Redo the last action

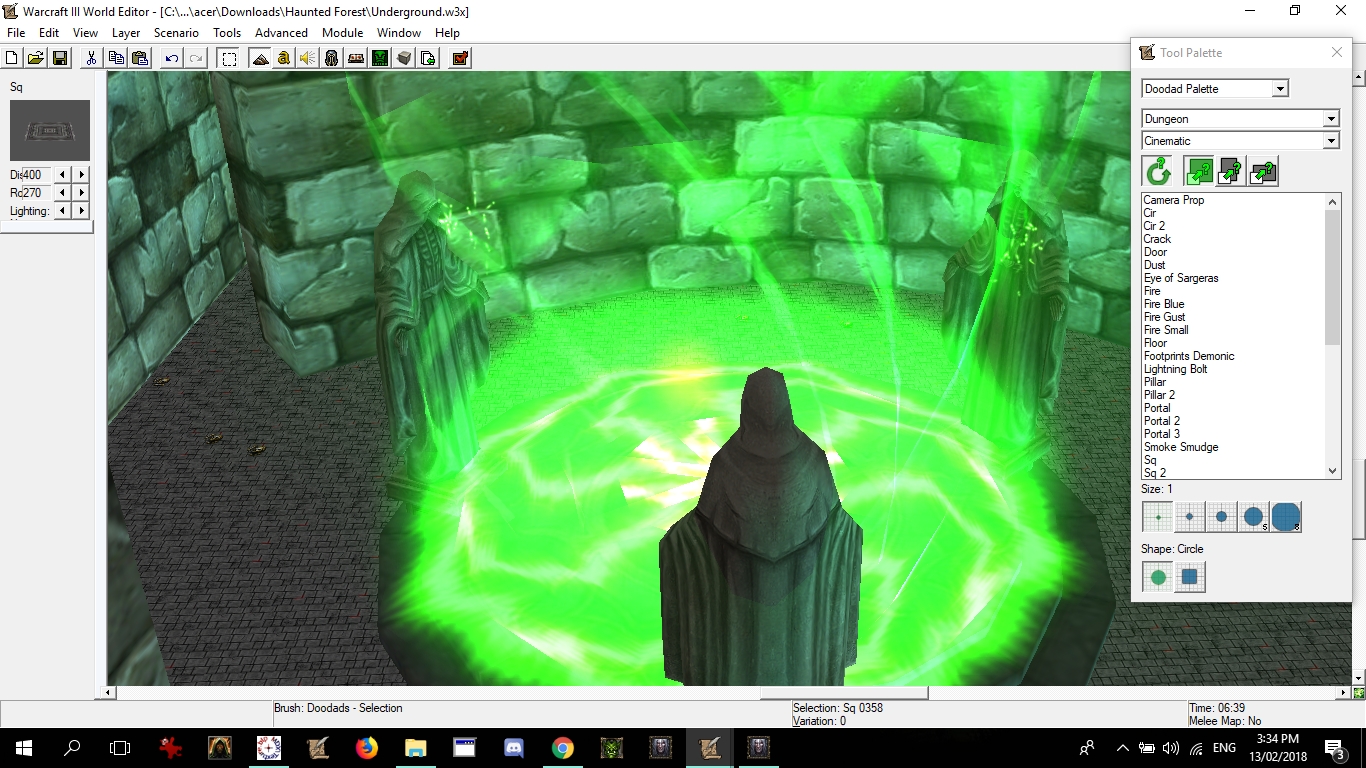(196, 58)
